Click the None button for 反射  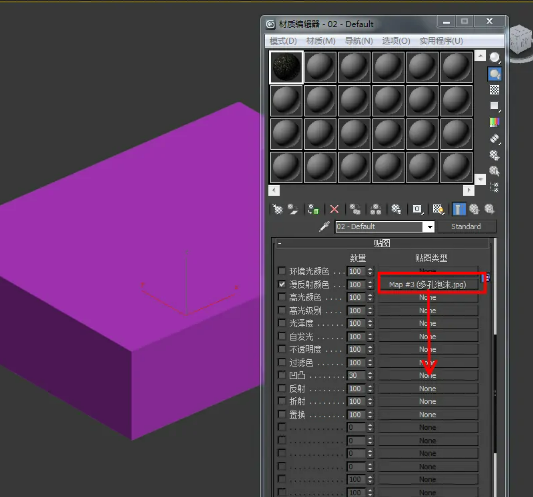(428, 389)
